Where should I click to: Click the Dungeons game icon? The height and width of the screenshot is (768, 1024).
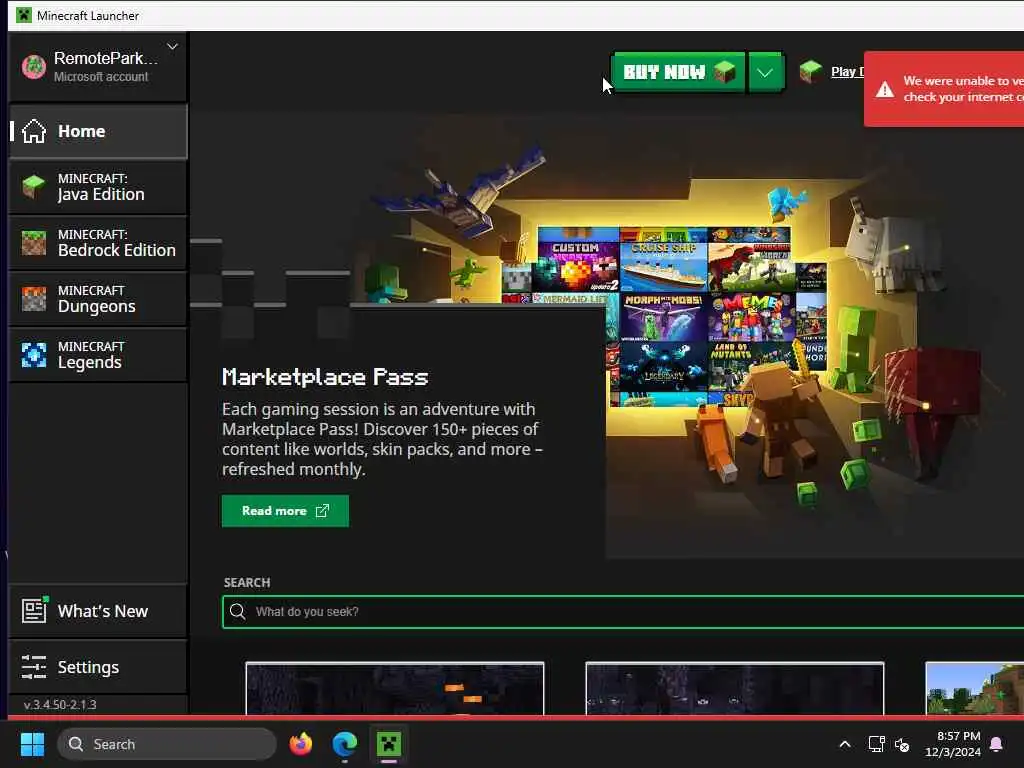(x=34, y=299)
